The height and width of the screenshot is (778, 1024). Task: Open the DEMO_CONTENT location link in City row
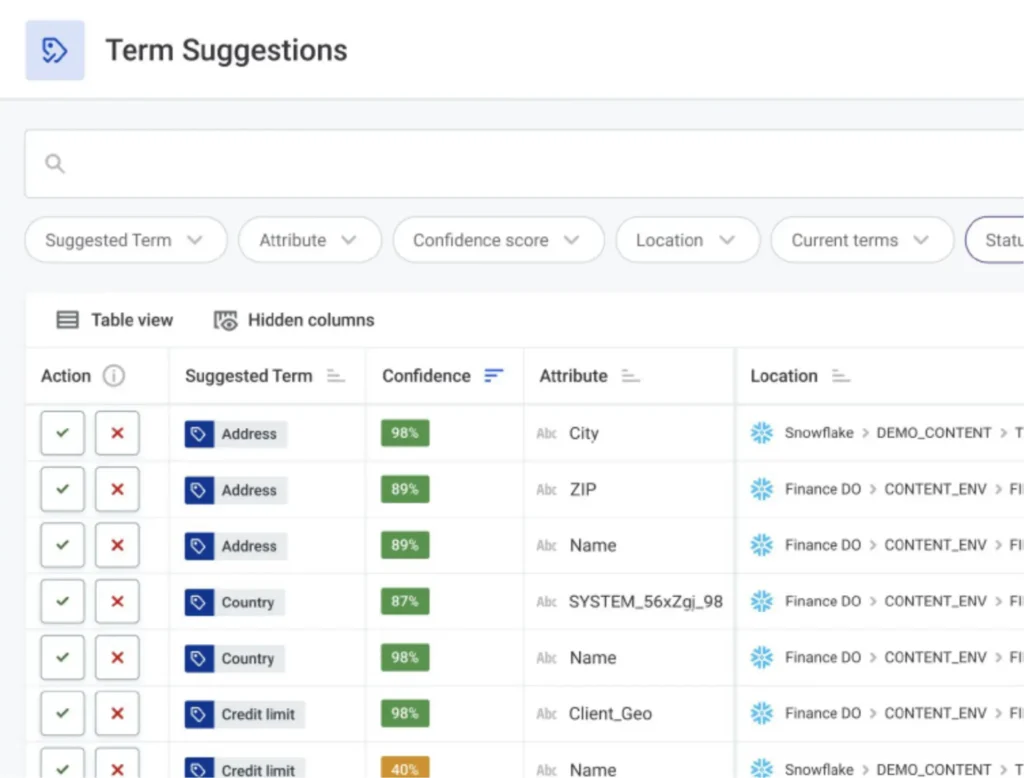933,433
